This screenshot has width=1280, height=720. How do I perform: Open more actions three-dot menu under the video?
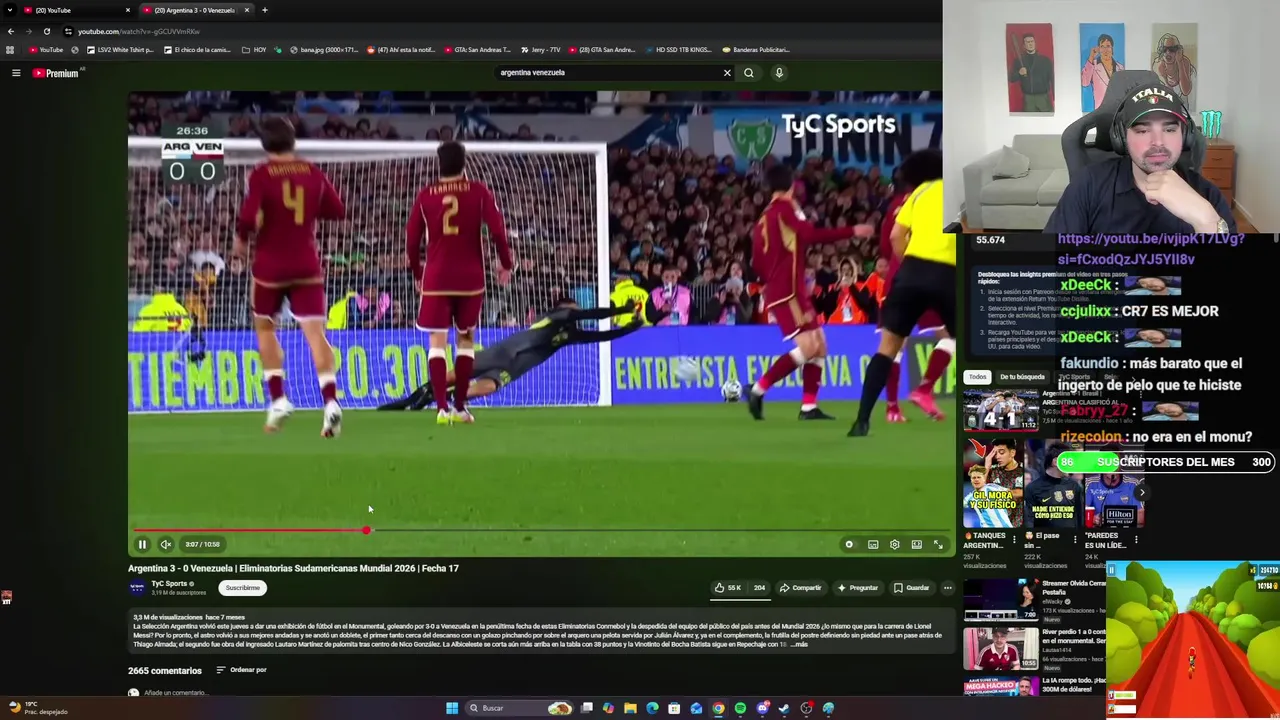[947, 588]
